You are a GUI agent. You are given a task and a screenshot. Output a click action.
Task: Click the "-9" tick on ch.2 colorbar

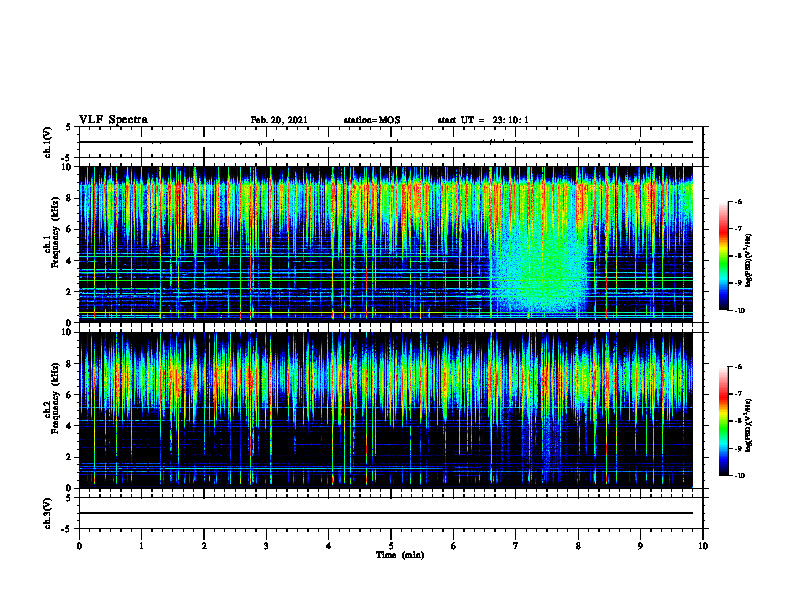coord(738,448)
